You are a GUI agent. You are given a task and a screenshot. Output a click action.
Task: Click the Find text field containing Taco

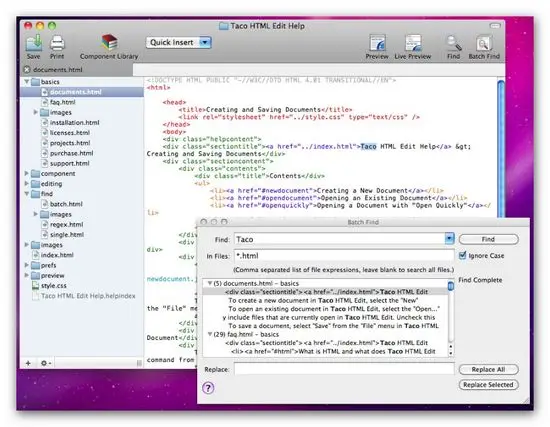tap(340, 239)
